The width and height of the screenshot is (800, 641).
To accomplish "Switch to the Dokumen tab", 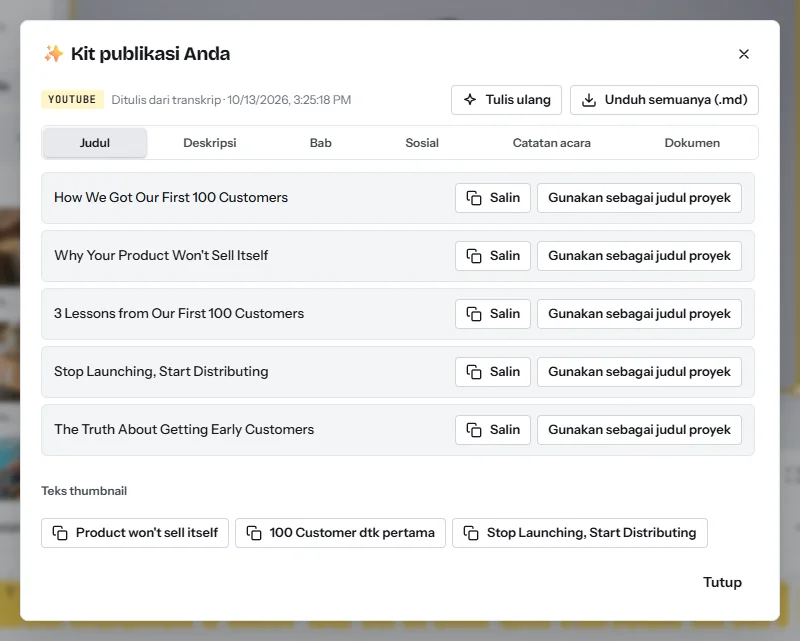I will 692,143.
